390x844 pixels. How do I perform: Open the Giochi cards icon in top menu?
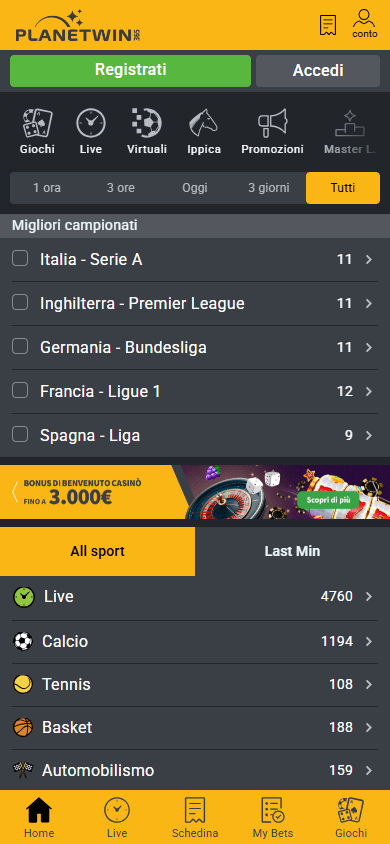click(x=37, y=123)
